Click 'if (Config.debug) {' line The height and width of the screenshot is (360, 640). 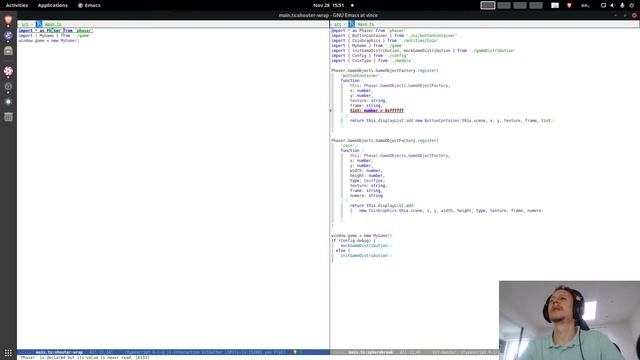coord(353,240)
